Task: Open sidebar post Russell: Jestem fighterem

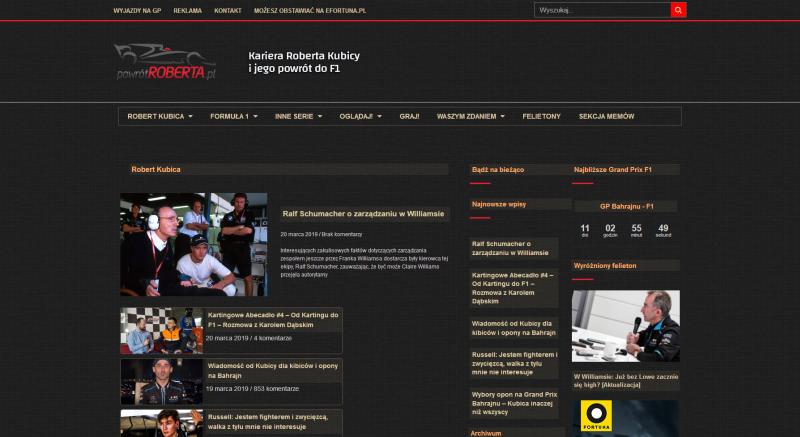Action: click(x=514, y=363)
